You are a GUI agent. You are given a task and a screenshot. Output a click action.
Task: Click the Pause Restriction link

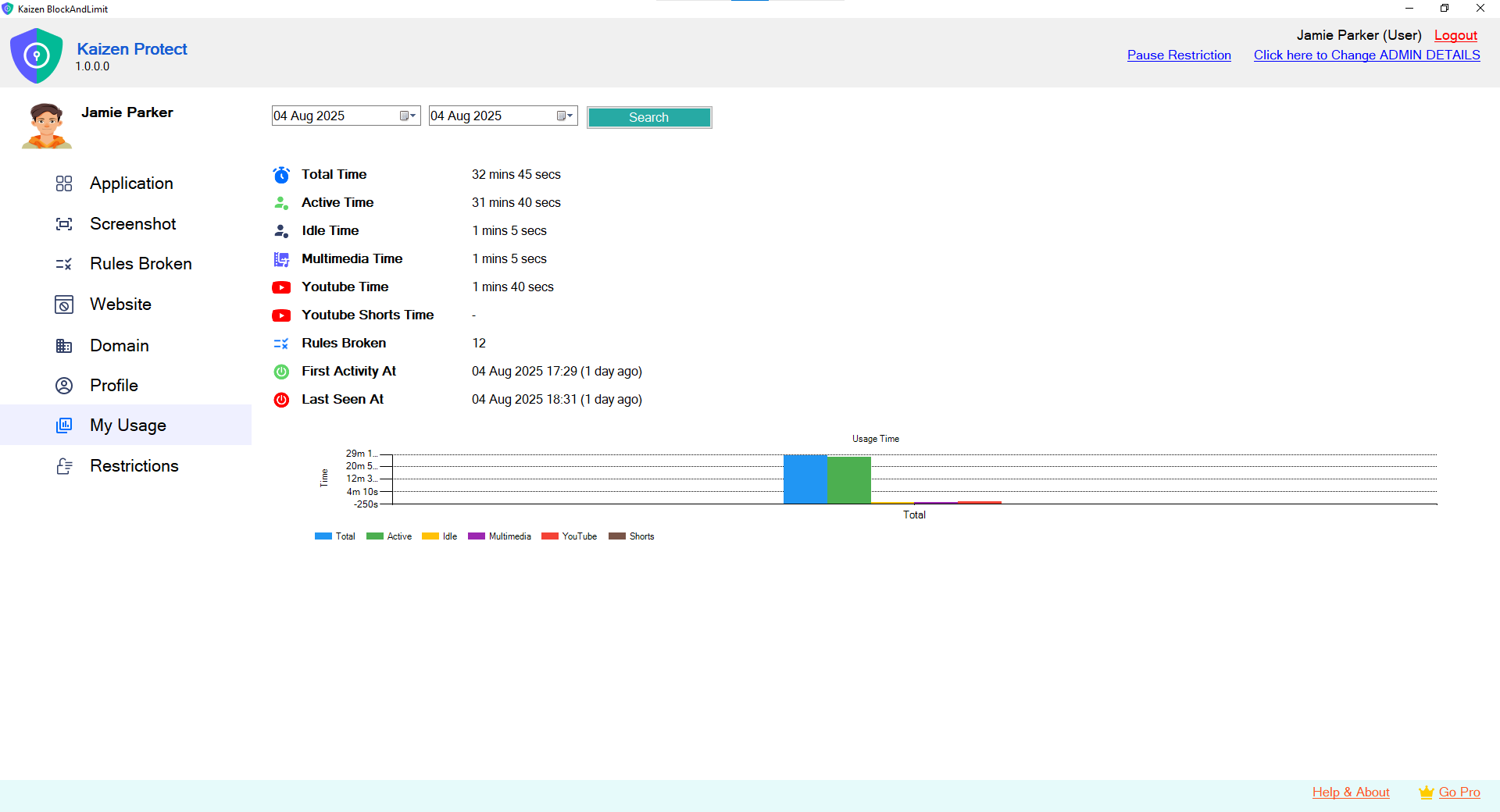tap(1179, 55)
